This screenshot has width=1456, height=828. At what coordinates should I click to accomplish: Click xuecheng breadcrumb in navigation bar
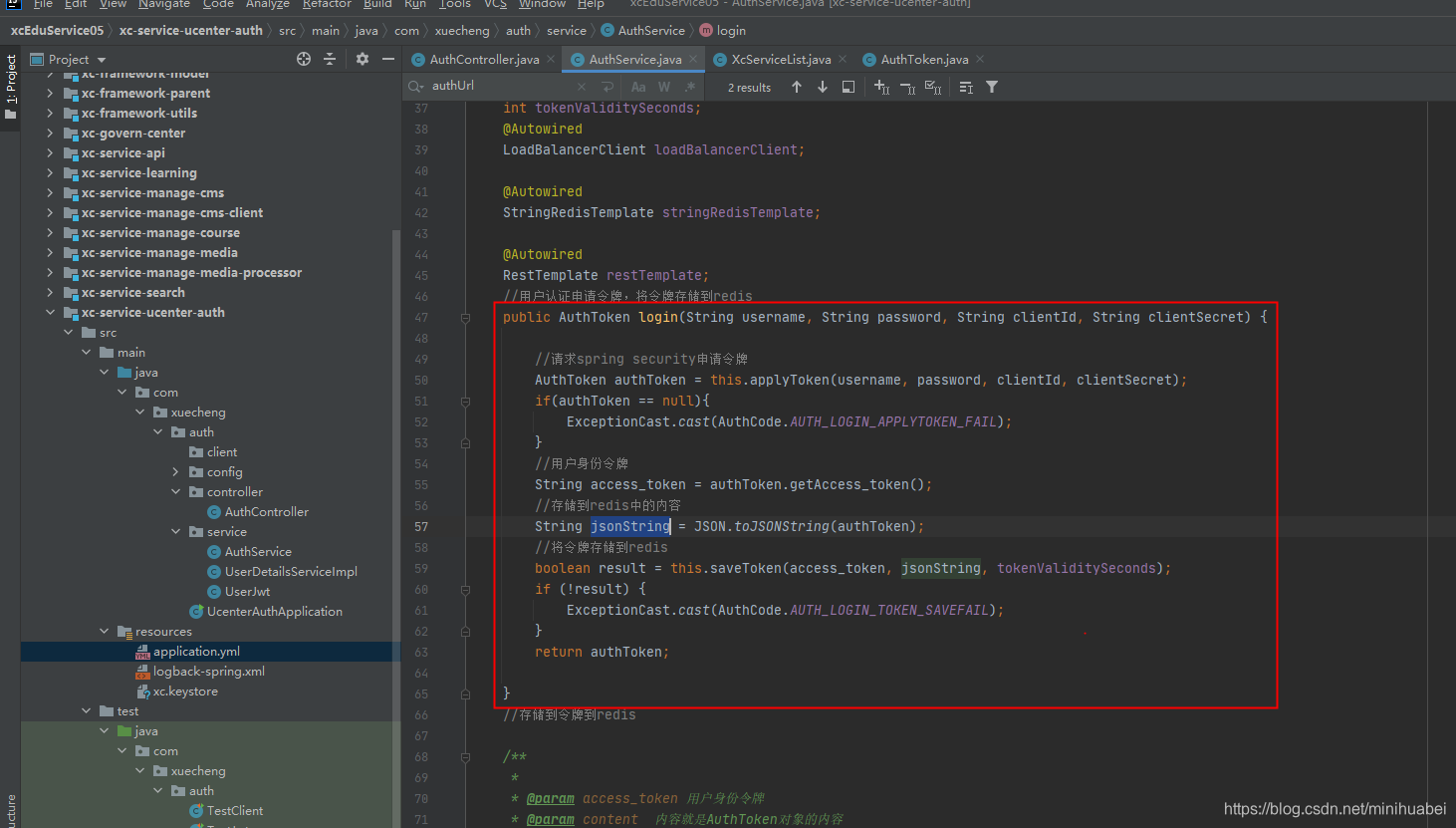tap(462, 31)
